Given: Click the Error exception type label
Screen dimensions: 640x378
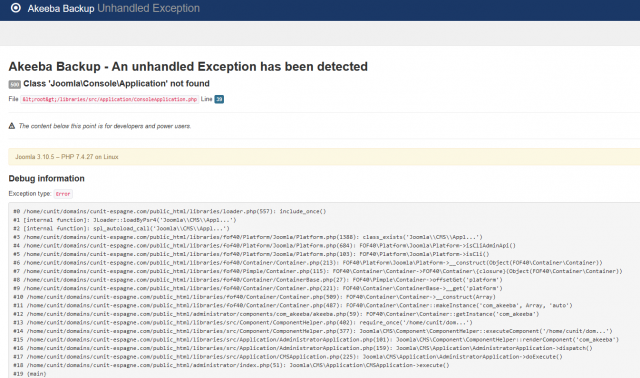Looking at the screenshot, I should pos(63,194).
